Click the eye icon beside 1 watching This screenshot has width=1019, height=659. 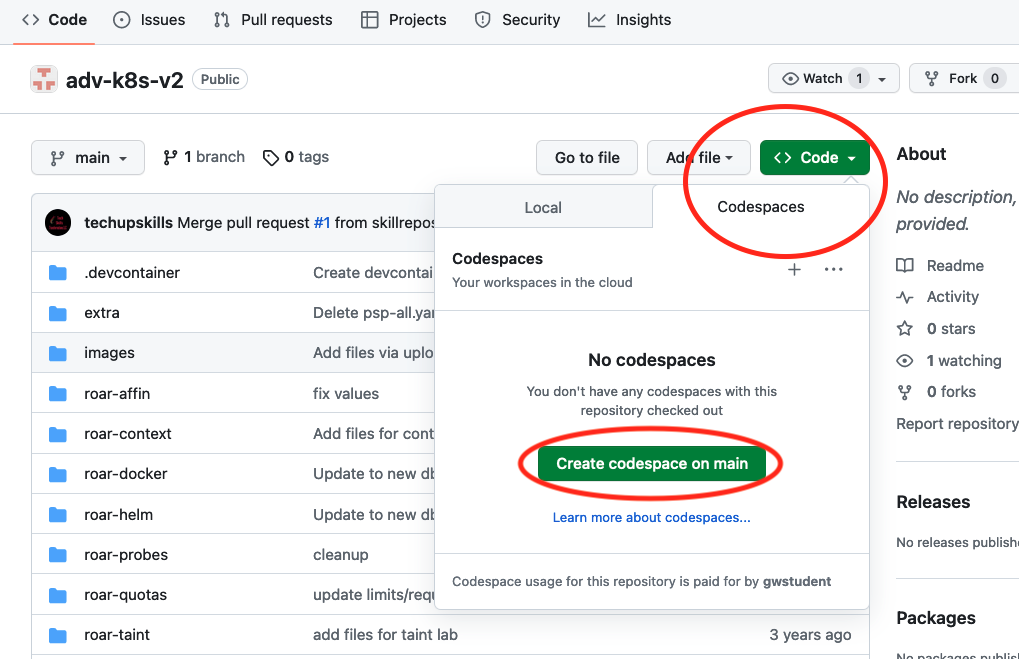pyautogui.click(x=905, y=361)
